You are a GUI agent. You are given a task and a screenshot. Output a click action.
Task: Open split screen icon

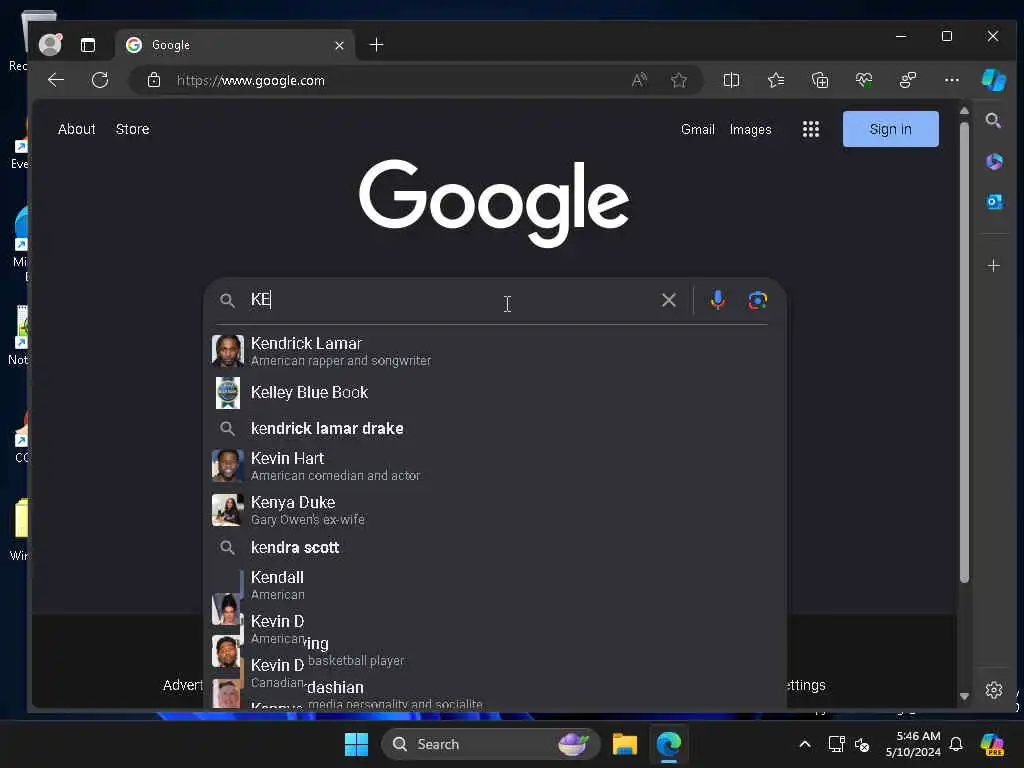731,80
